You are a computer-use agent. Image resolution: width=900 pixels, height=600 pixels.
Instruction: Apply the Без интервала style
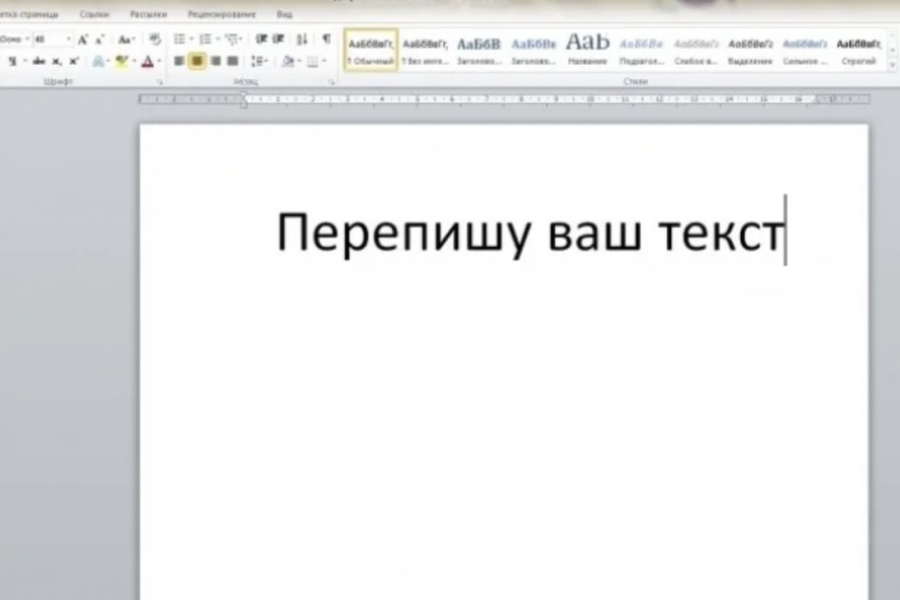(x=425, y=50)
